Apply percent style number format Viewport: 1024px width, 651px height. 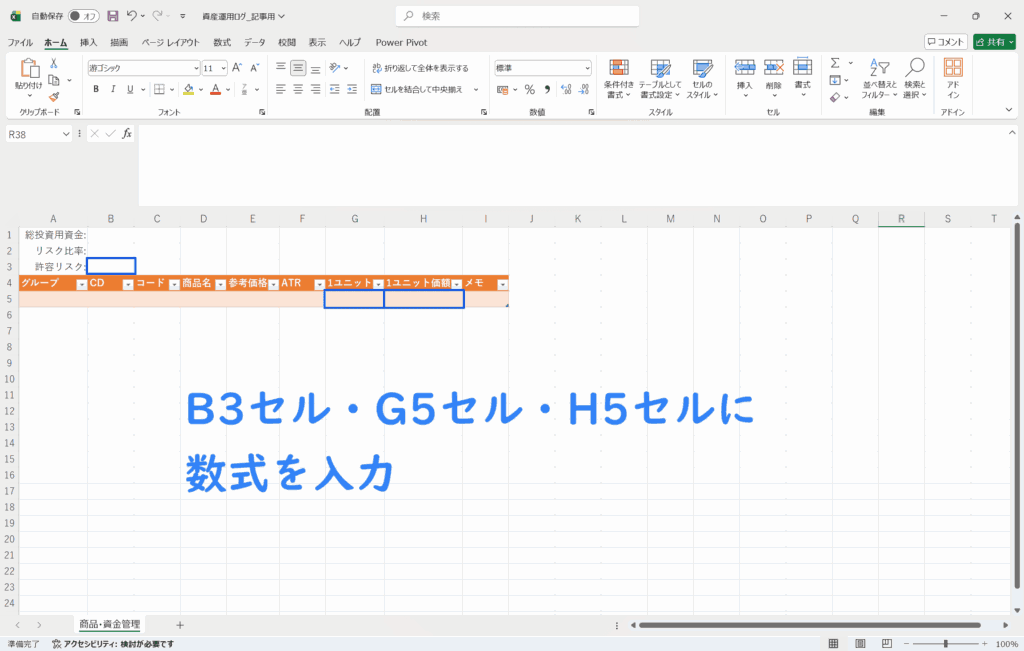tap(529, 89)
